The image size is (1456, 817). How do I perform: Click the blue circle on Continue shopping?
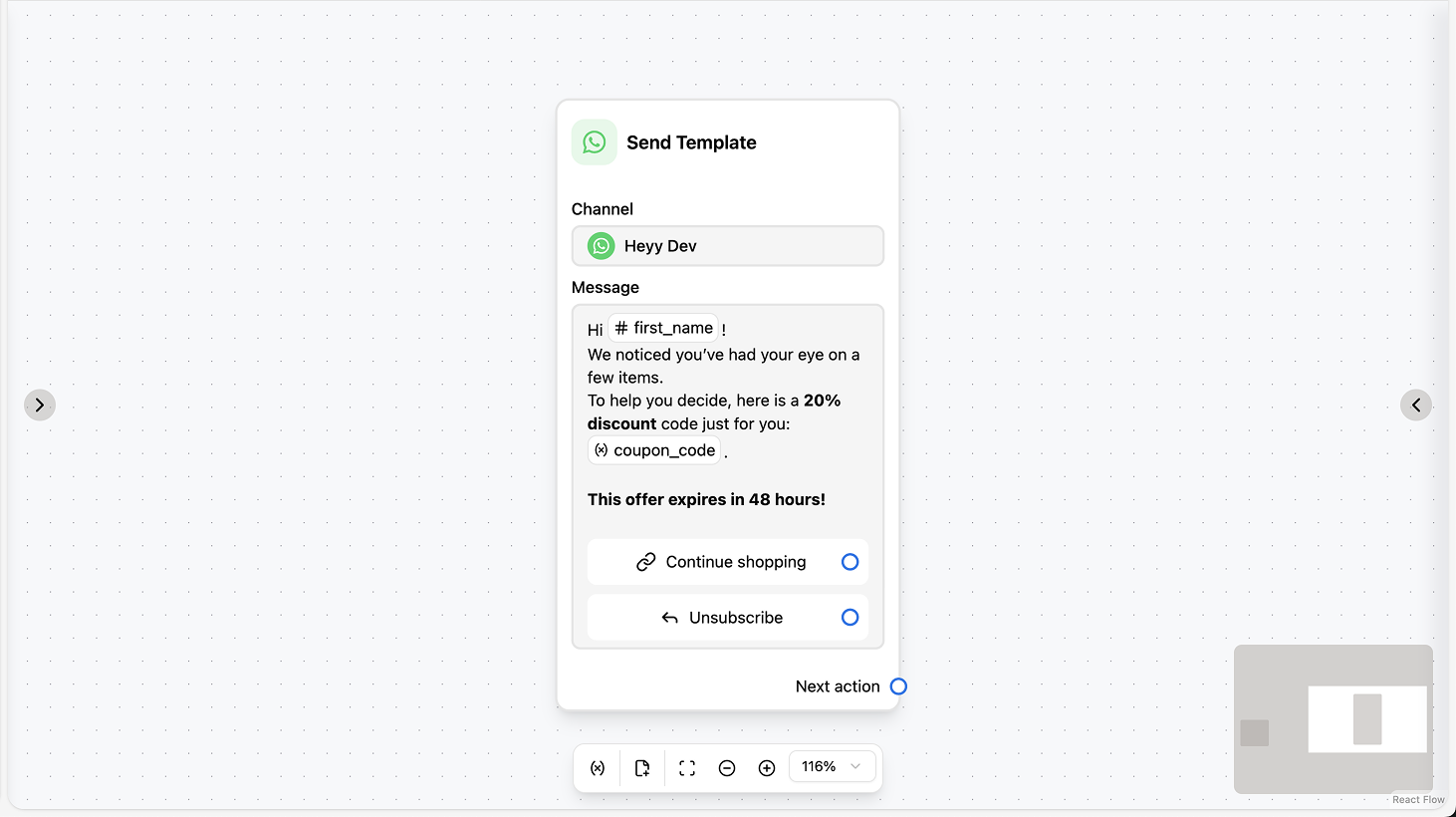pos(849,561)
